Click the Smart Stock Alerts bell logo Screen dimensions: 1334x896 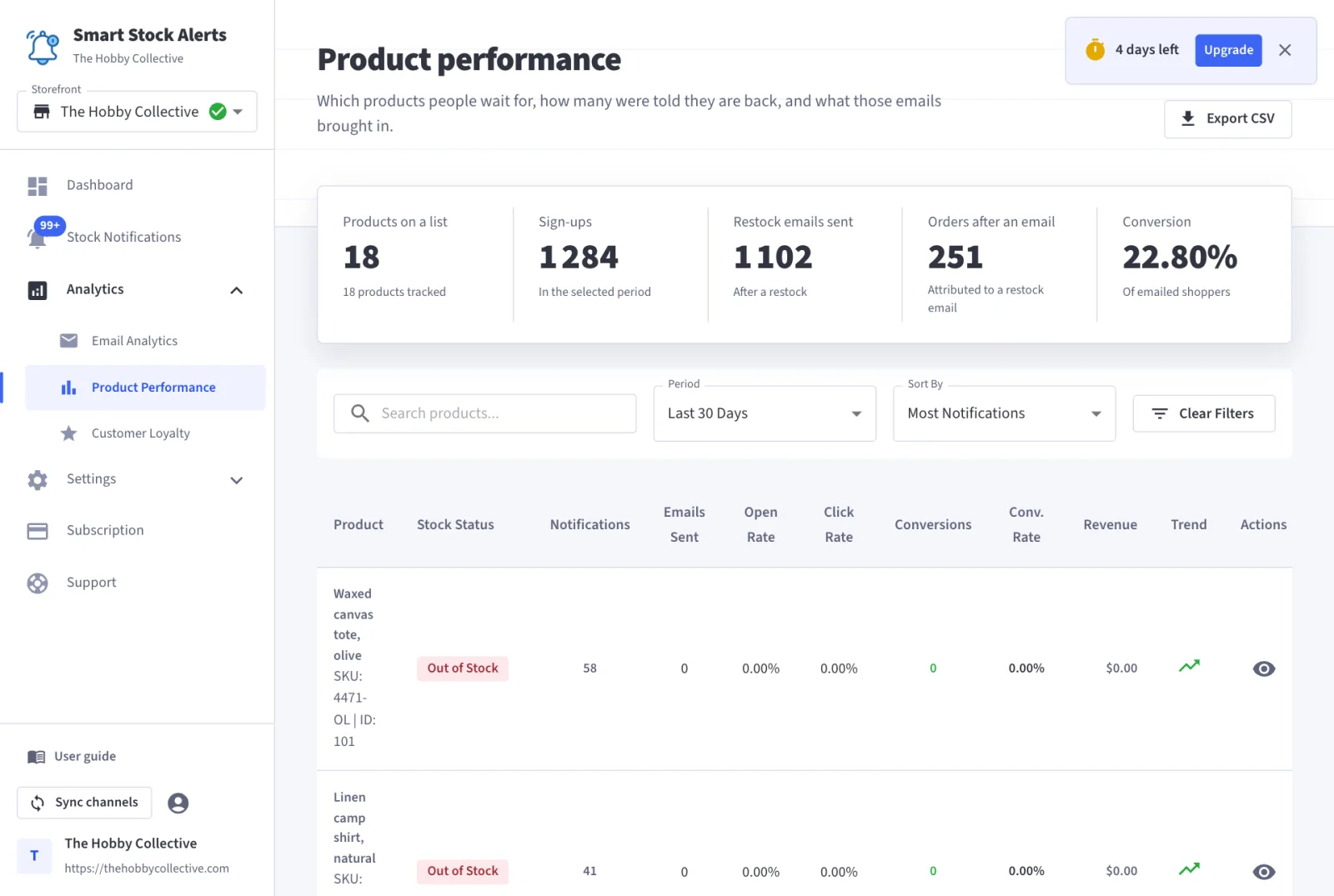43,47
